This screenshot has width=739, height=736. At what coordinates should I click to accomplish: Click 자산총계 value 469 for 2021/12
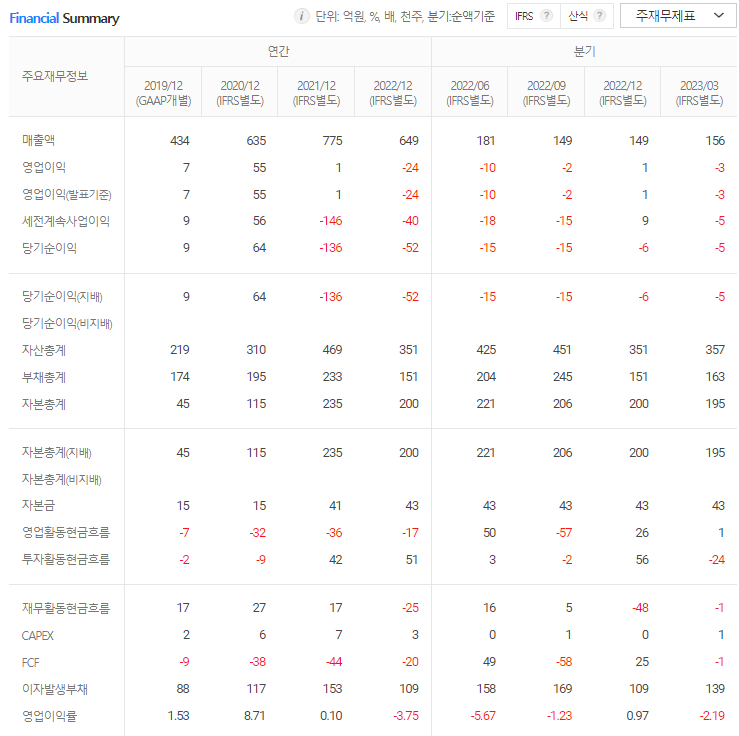point(332,350)
